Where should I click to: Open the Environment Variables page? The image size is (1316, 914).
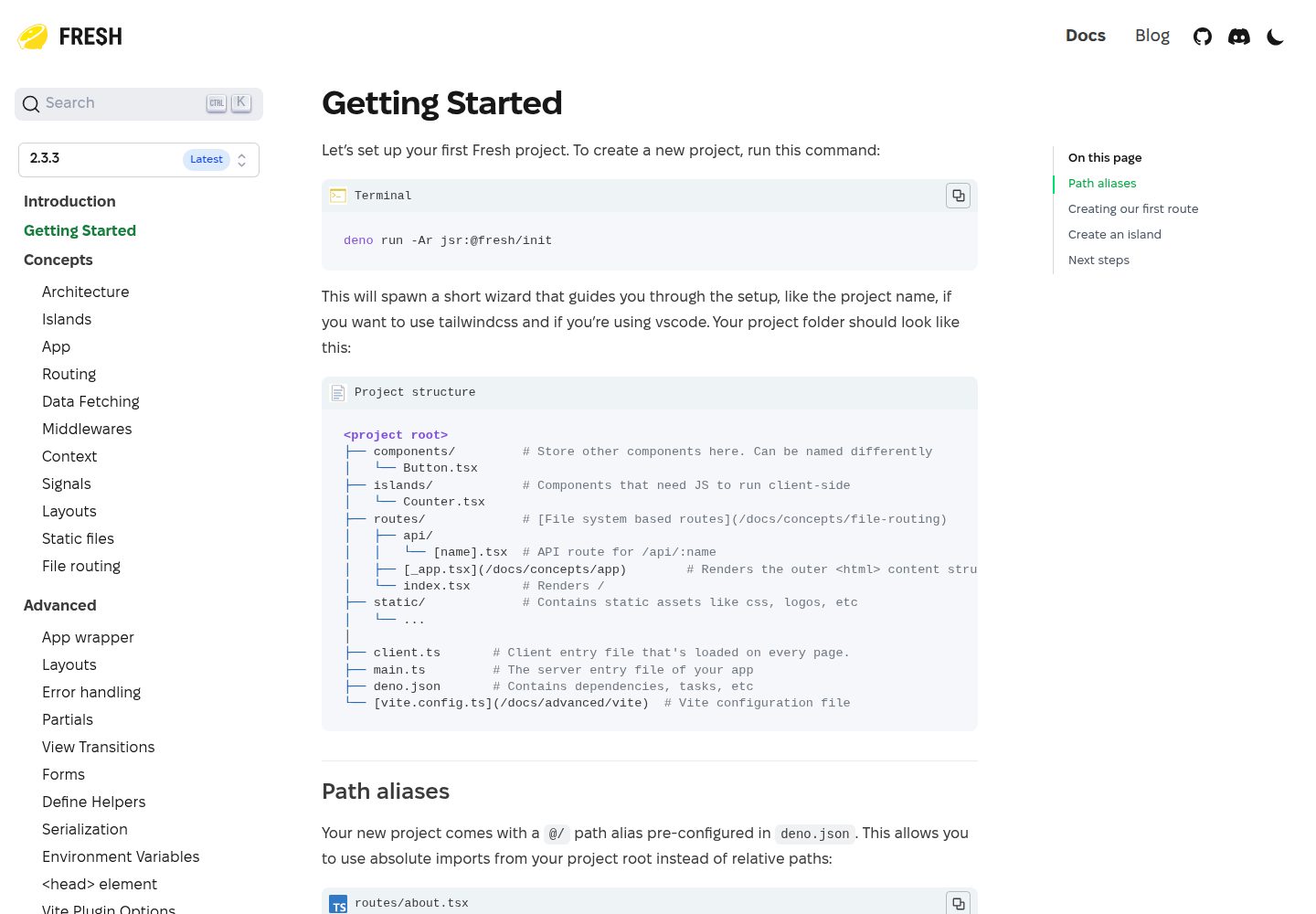click(121, 856)
